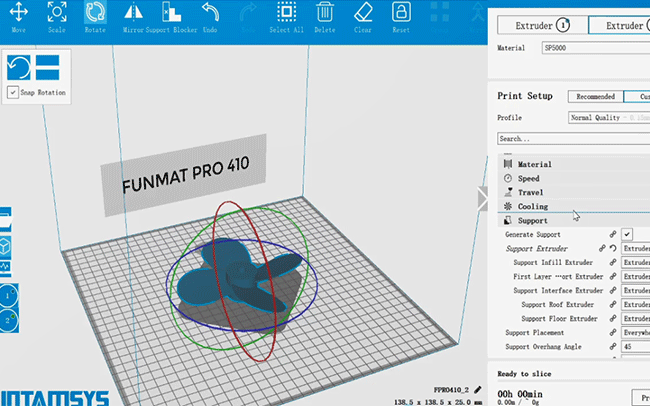The width and height of the screenshot is (650, 406).
Task: Delete the selected model
Action: pyautogui.click(x=325, y=17)
